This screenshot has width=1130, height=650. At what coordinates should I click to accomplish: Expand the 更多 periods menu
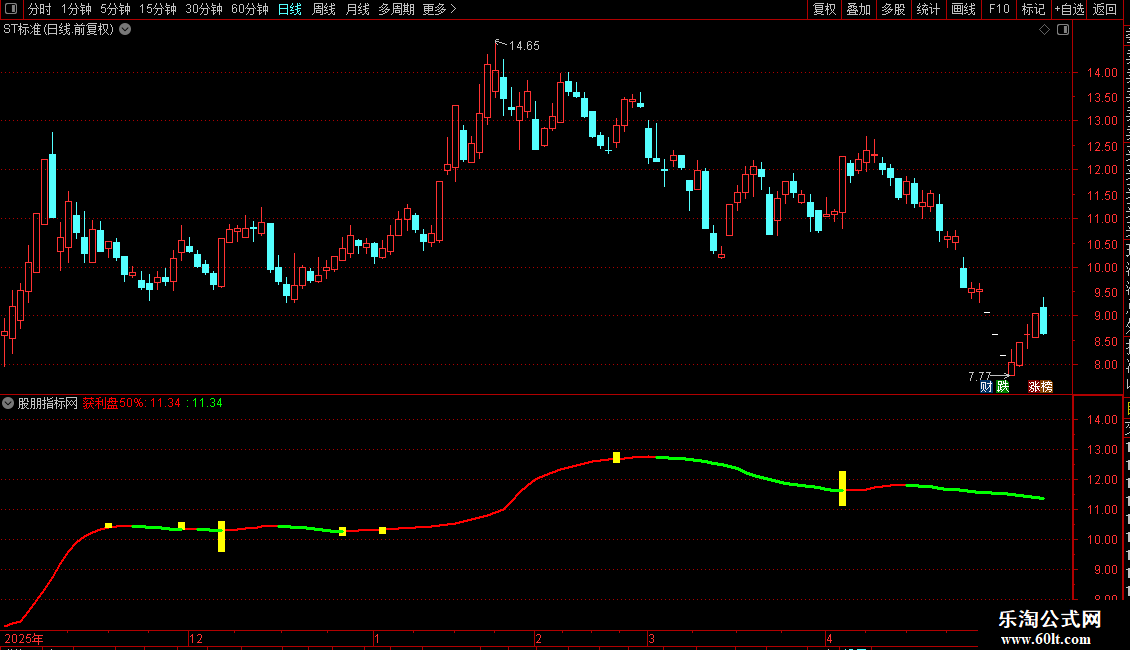[439, 9]
